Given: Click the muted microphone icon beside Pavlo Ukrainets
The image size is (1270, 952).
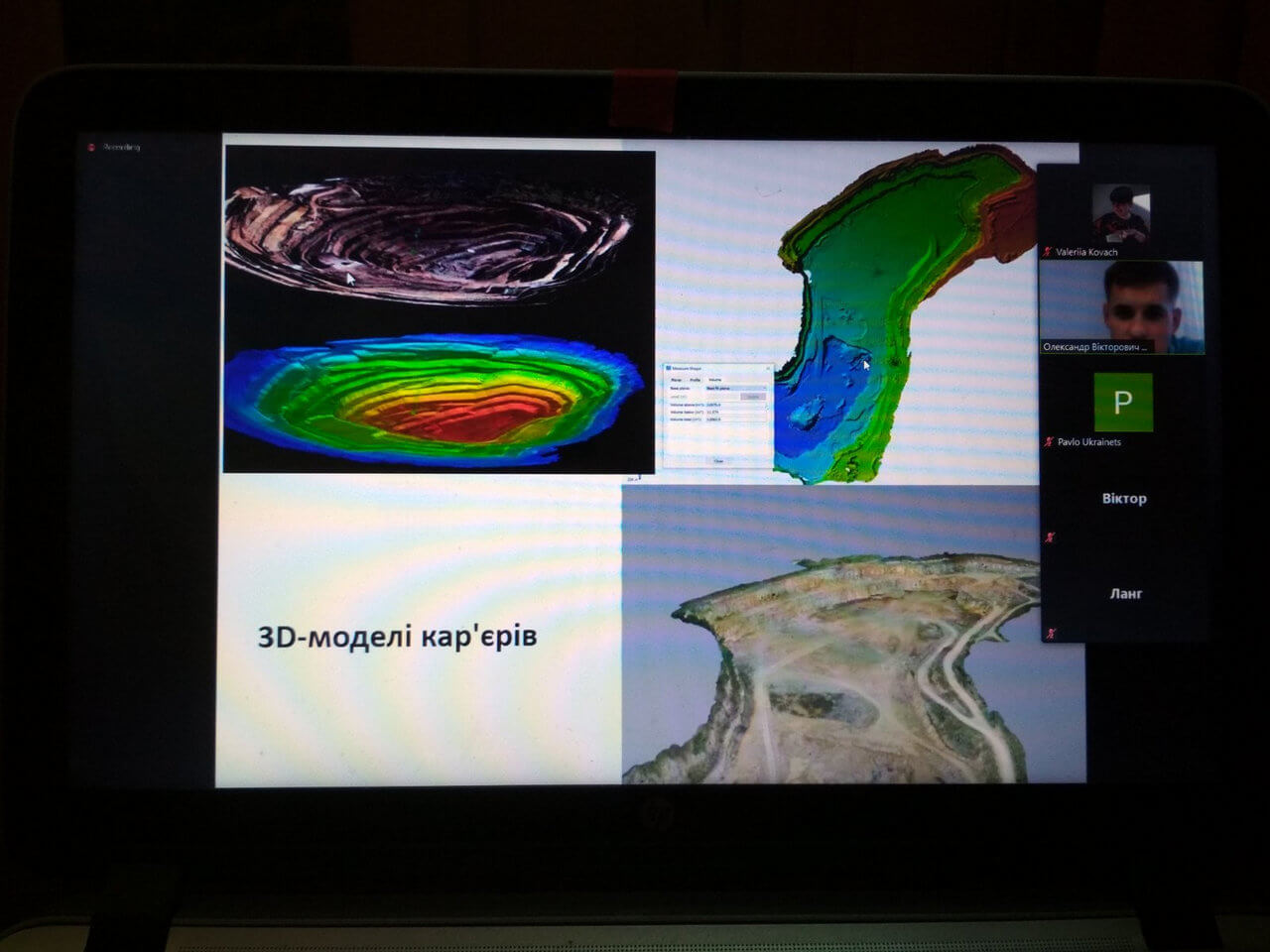Looking at the screenshot, I should [x=1049, y=442].
